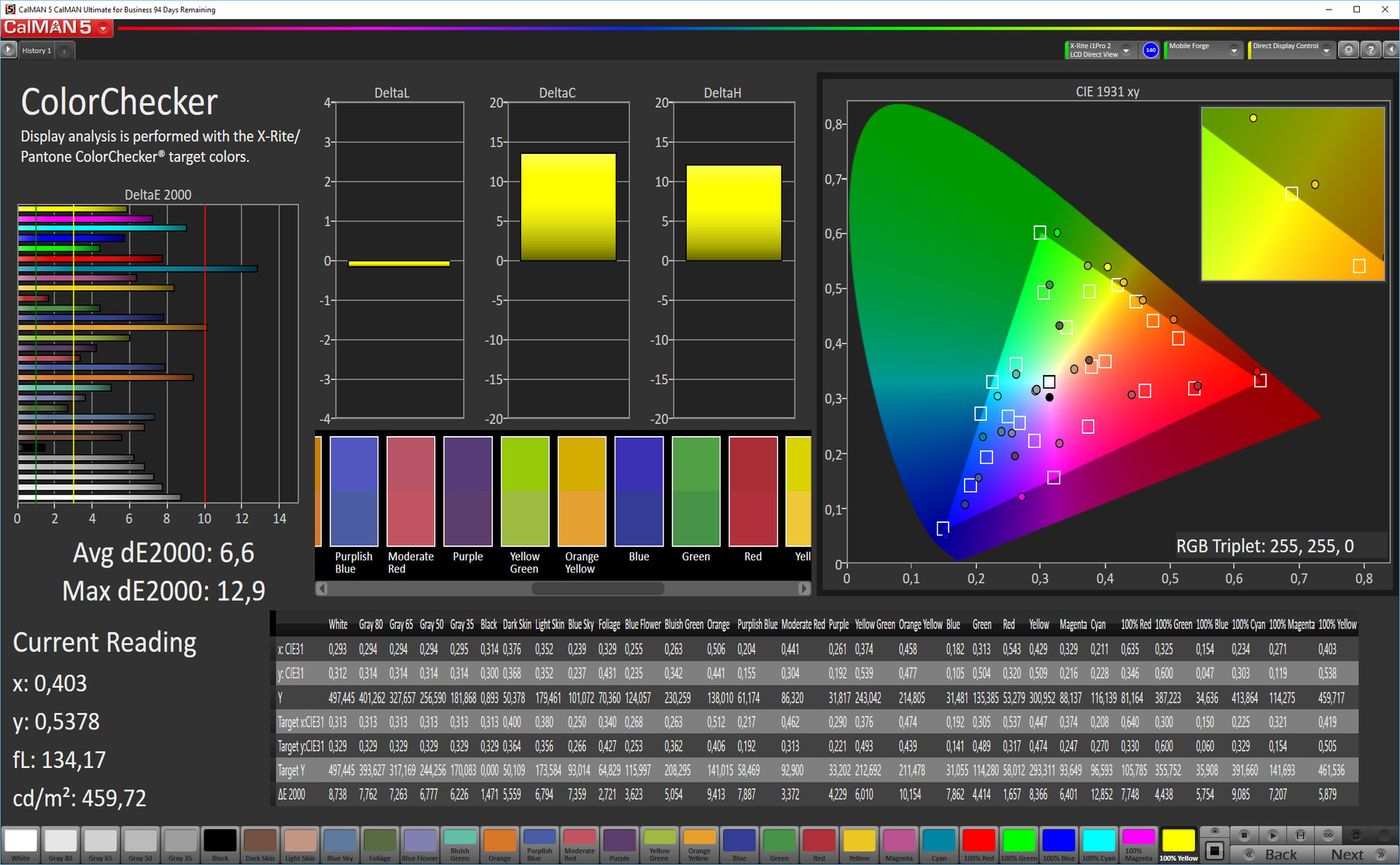Open the settings gear icon
Screen dimensions: 1400x865
point(1348,50)
